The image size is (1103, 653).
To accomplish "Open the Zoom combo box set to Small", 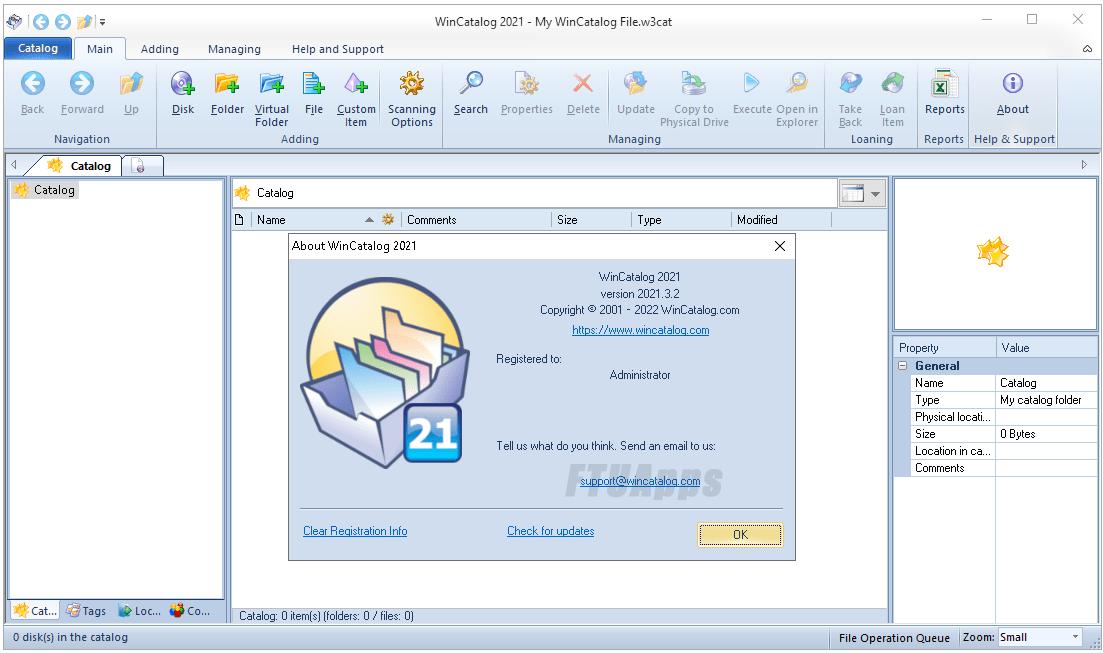I will tap(1040, 637).
